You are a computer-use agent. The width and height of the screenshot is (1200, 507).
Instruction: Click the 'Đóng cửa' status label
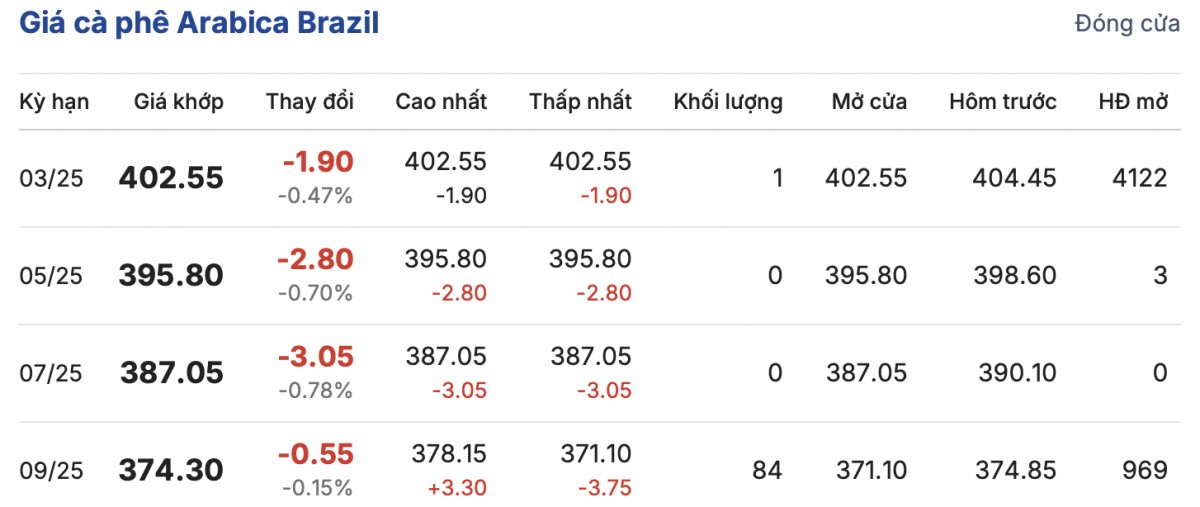pos(1127,25)
